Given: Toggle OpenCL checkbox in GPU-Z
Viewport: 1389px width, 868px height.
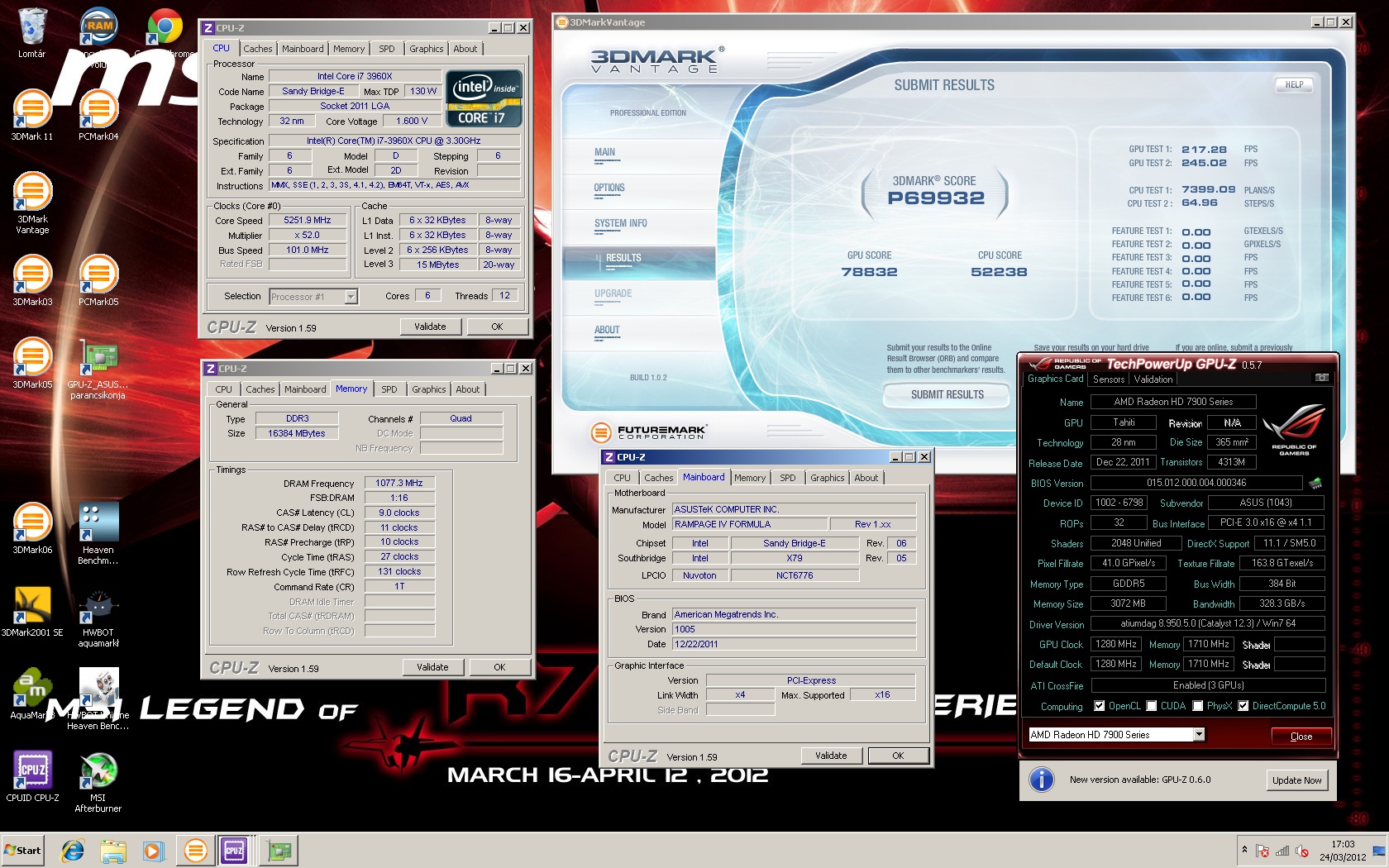Looking at the screenshot, I should coord(1099,706).
